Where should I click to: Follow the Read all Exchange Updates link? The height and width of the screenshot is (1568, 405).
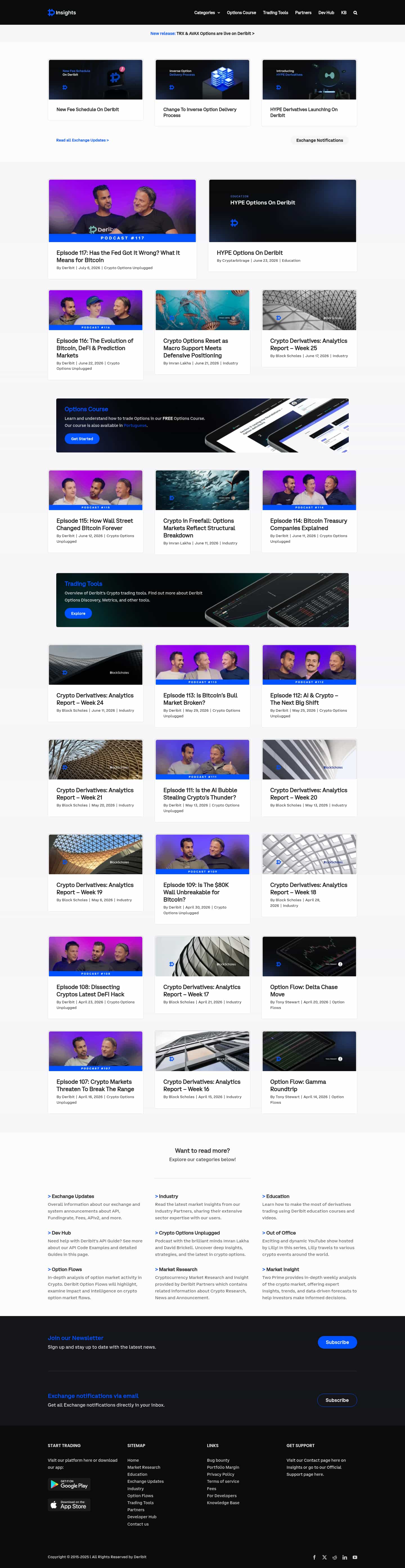pyautogui.click(x=82, y=140)
